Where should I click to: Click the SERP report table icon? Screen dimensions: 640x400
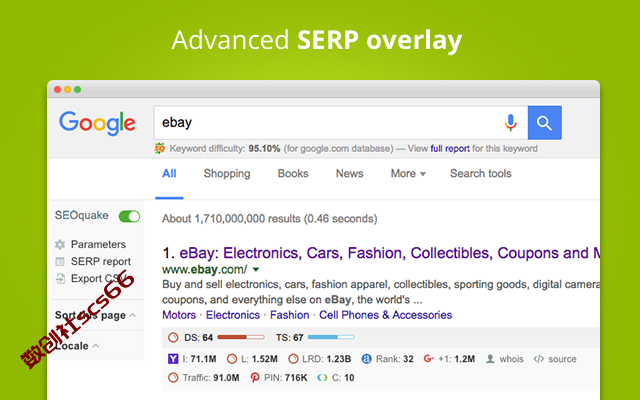[x=60, y=262]
